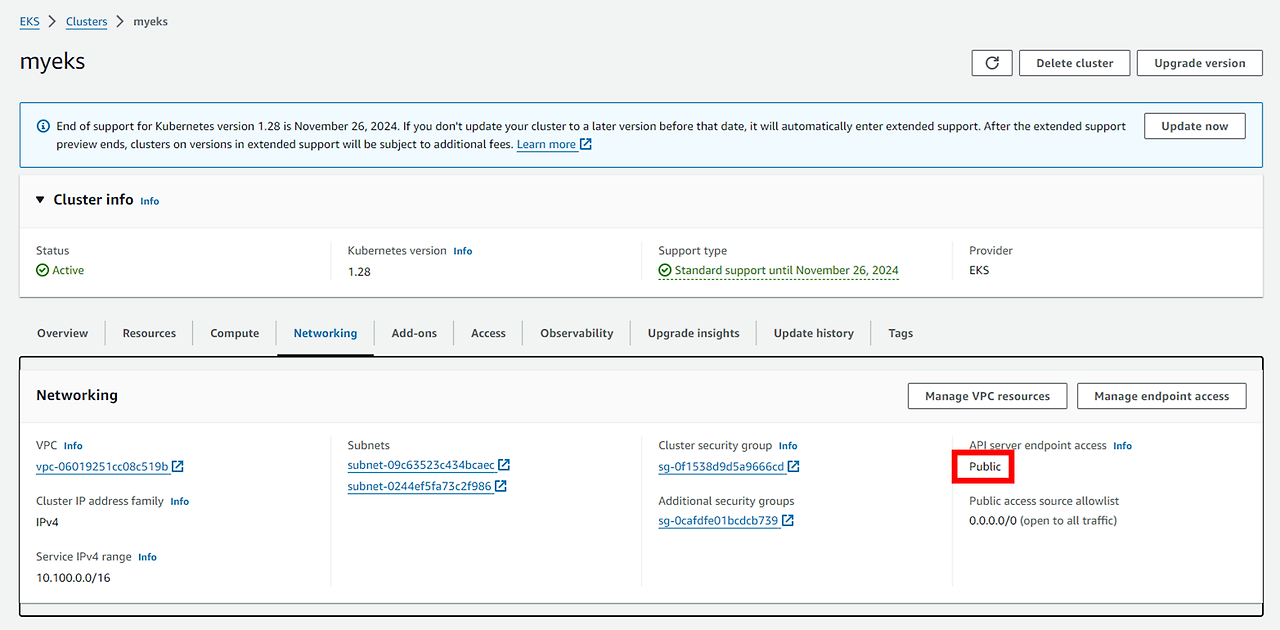The height and width of the screenshot is (630, 1280).
Task: Open the vpc-06019251cc08c519b link
Action: pos(102,466)
